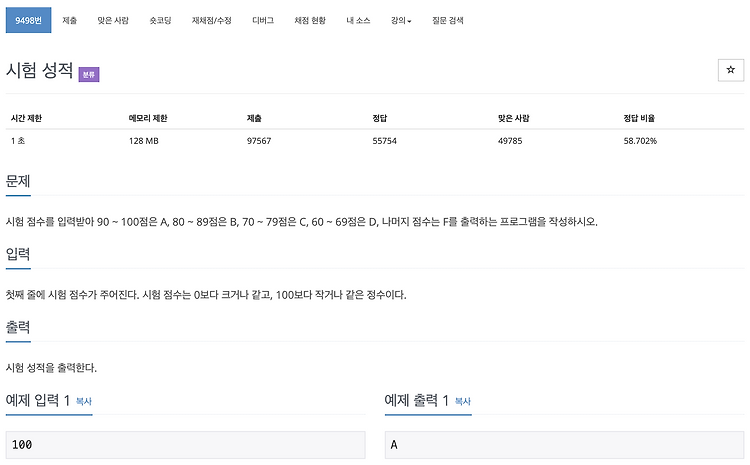Select the 정답 value 55754

[x=385, y=141]
